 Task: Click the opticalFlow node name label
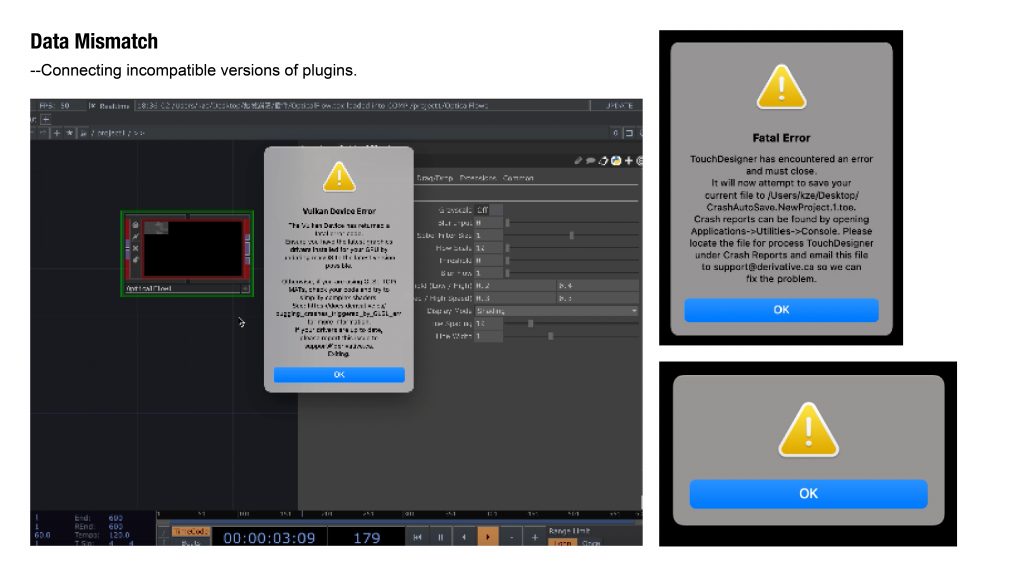[x=149, y=288]
